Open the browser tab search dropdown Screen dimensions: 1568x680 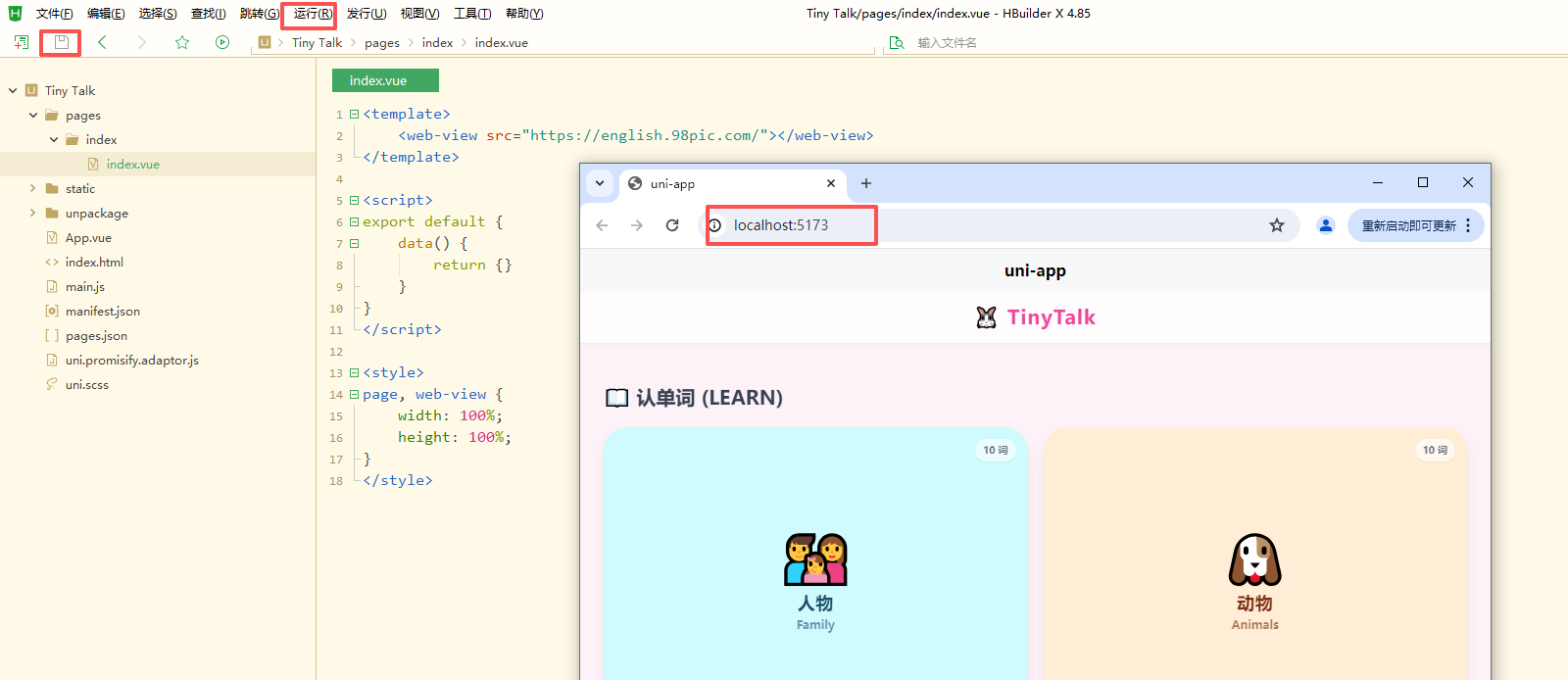click(x=600, y=183)
